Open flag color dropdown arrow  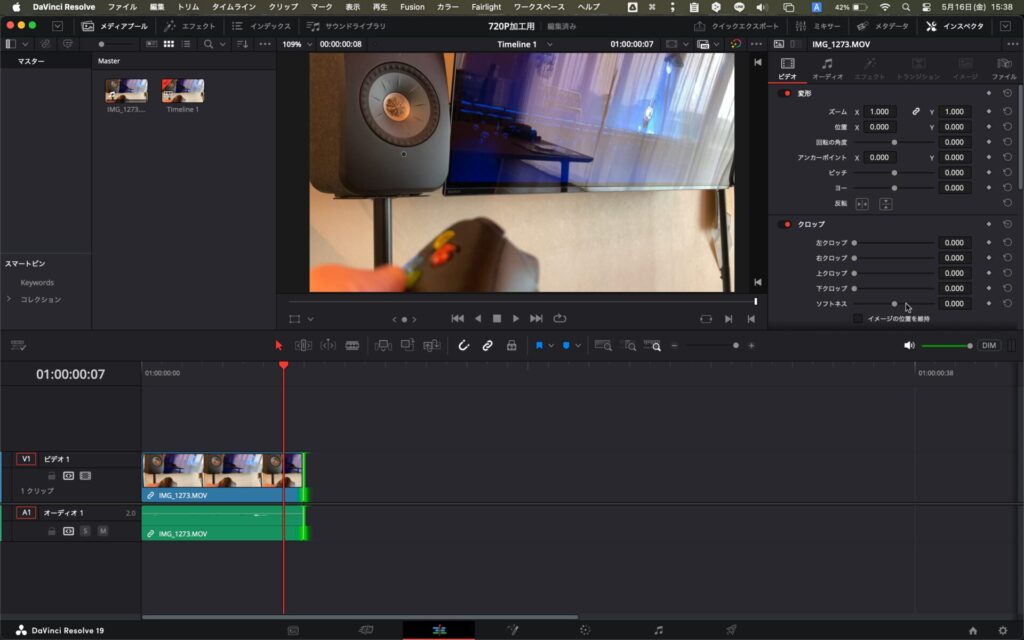pyautogui.click(x=551, y=345)
